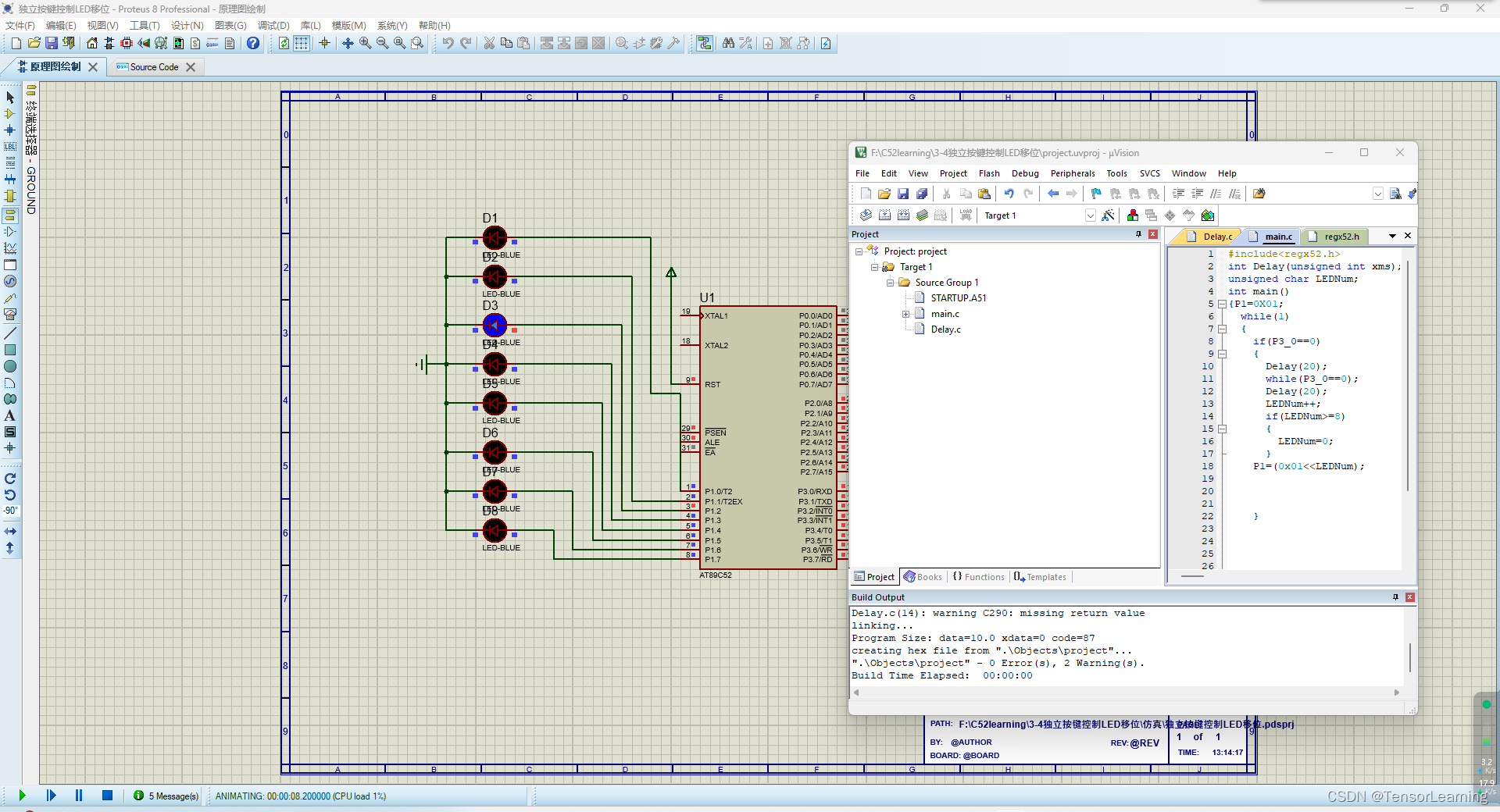Viewport: 1500px width, 812px height.
Task: Open the Target 1 dropdown
Action: pos(1090,215)
